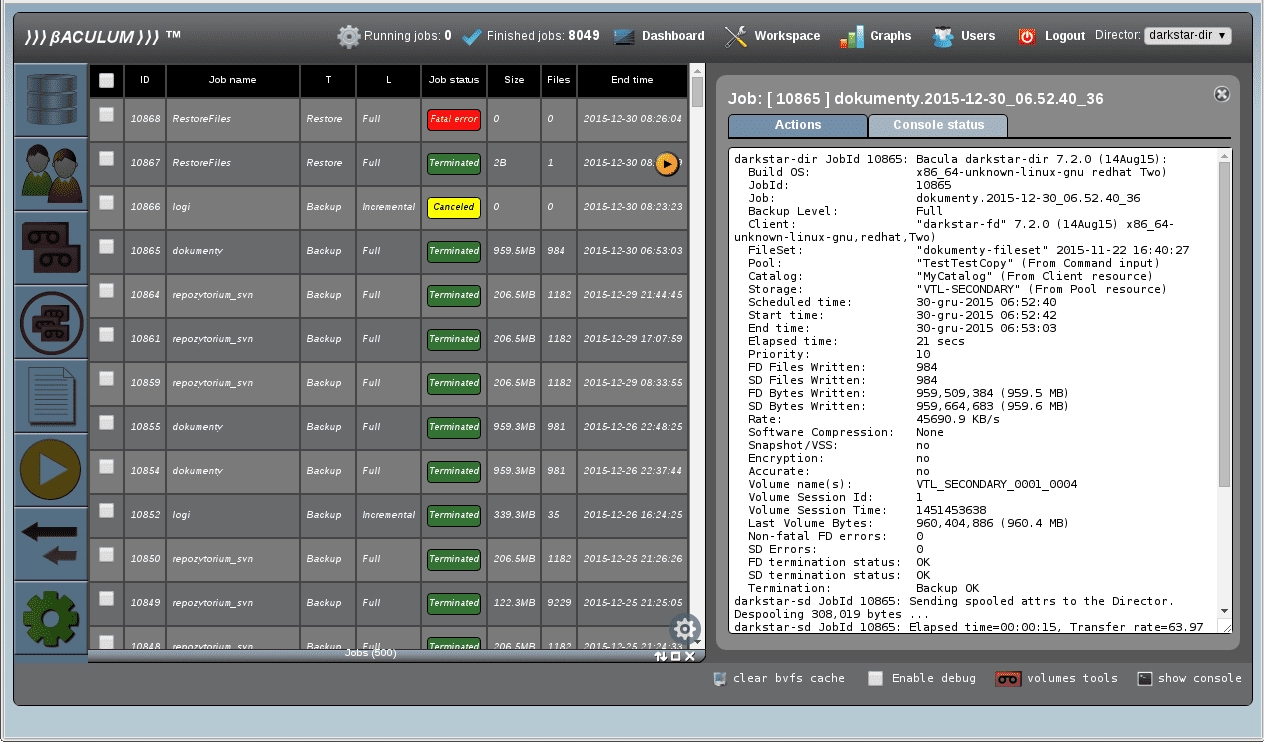1264x742 pixels.
Task: Click orange play button on job 10867
Action: [667, 164]
